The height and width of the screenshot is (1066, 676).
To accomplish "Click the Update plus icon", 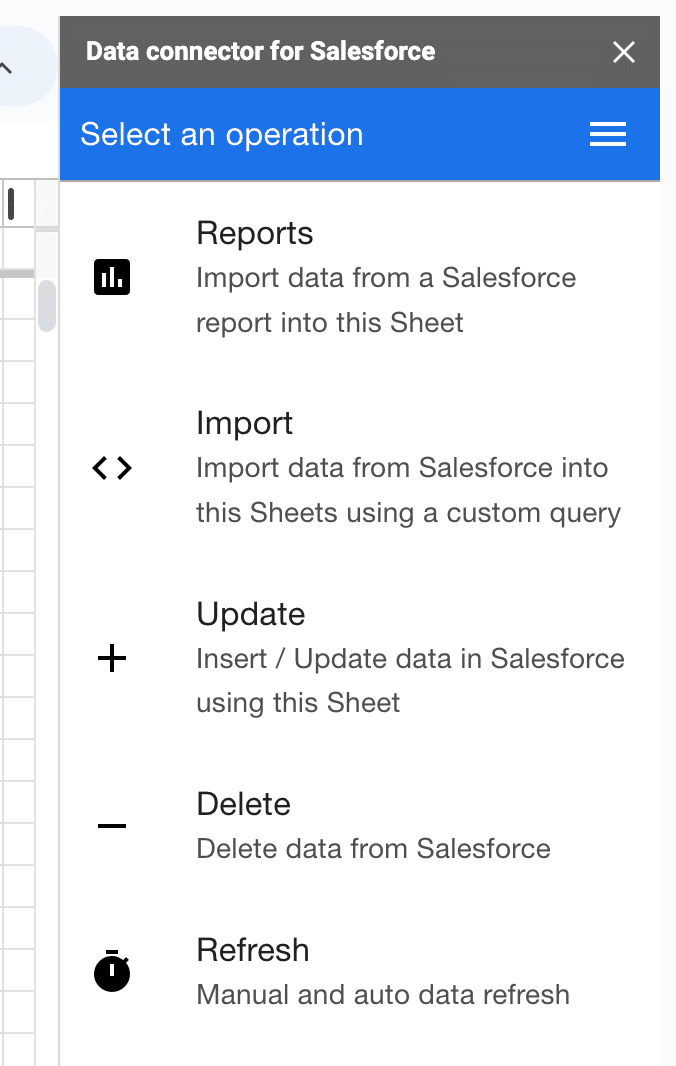I will (x=112, y=658).
